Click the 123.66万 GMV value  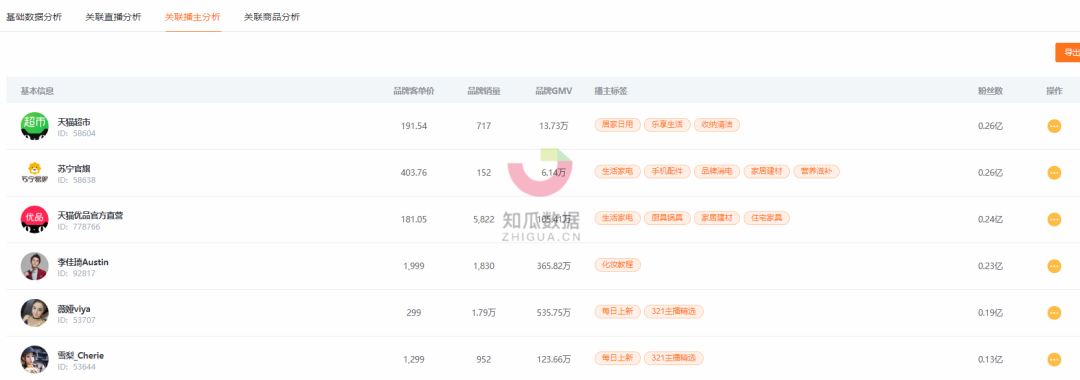(x=554, y=359)
